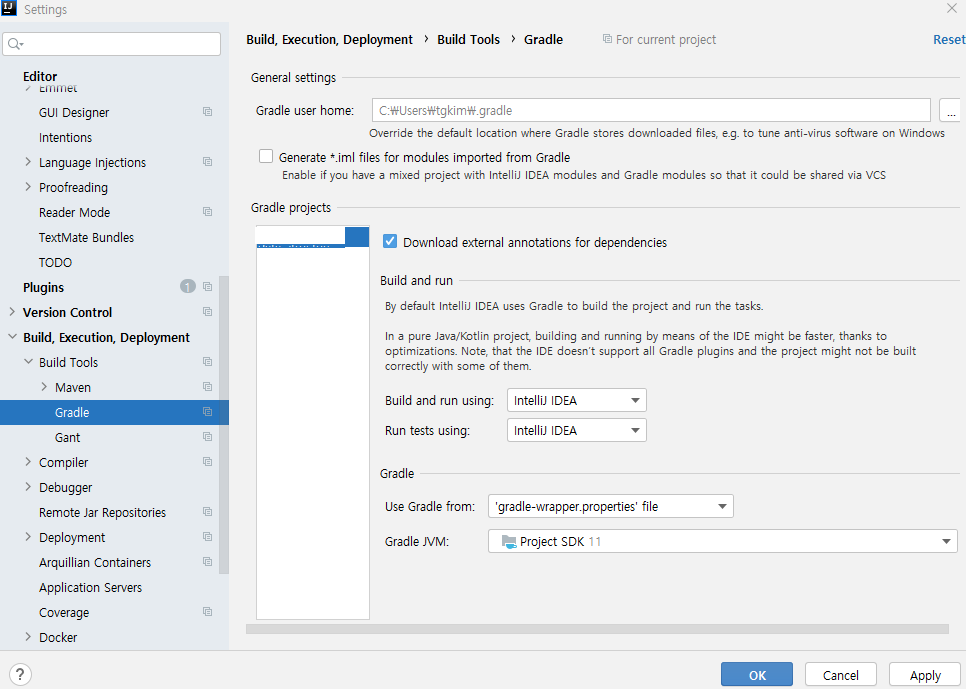The image size is (966, 689).
Task: Uncheck Download external annotations for dependencies
Action: coord(389,241)
